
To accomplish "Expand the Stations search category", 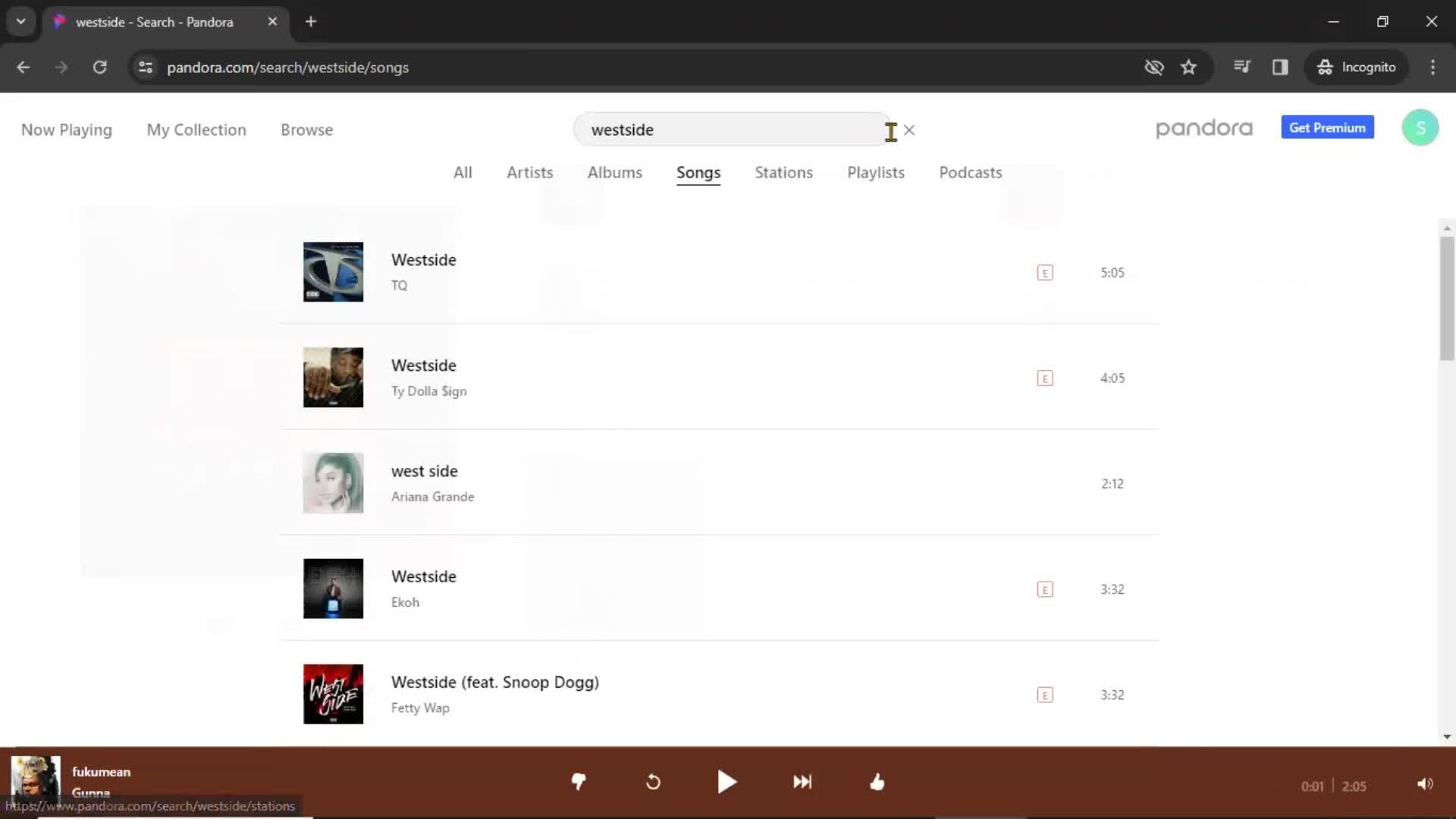I will (x=783, y=172).
